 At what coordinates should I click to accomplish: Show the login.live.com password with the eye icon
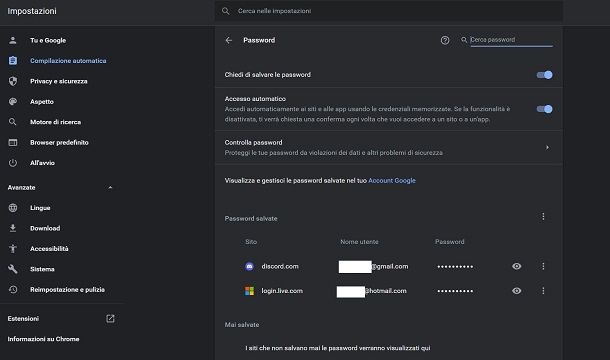click(517, 291)
